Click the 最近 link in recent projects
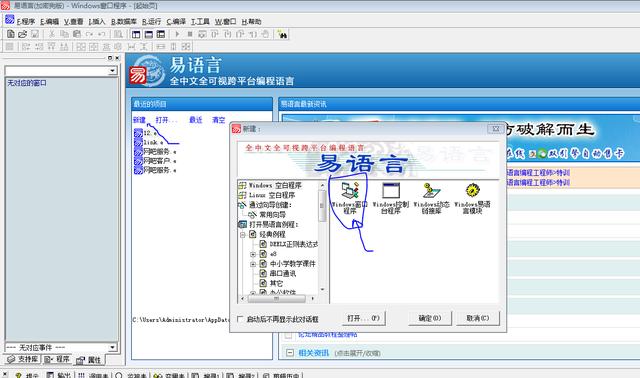The image size is (640, 378). coord(196,120)
